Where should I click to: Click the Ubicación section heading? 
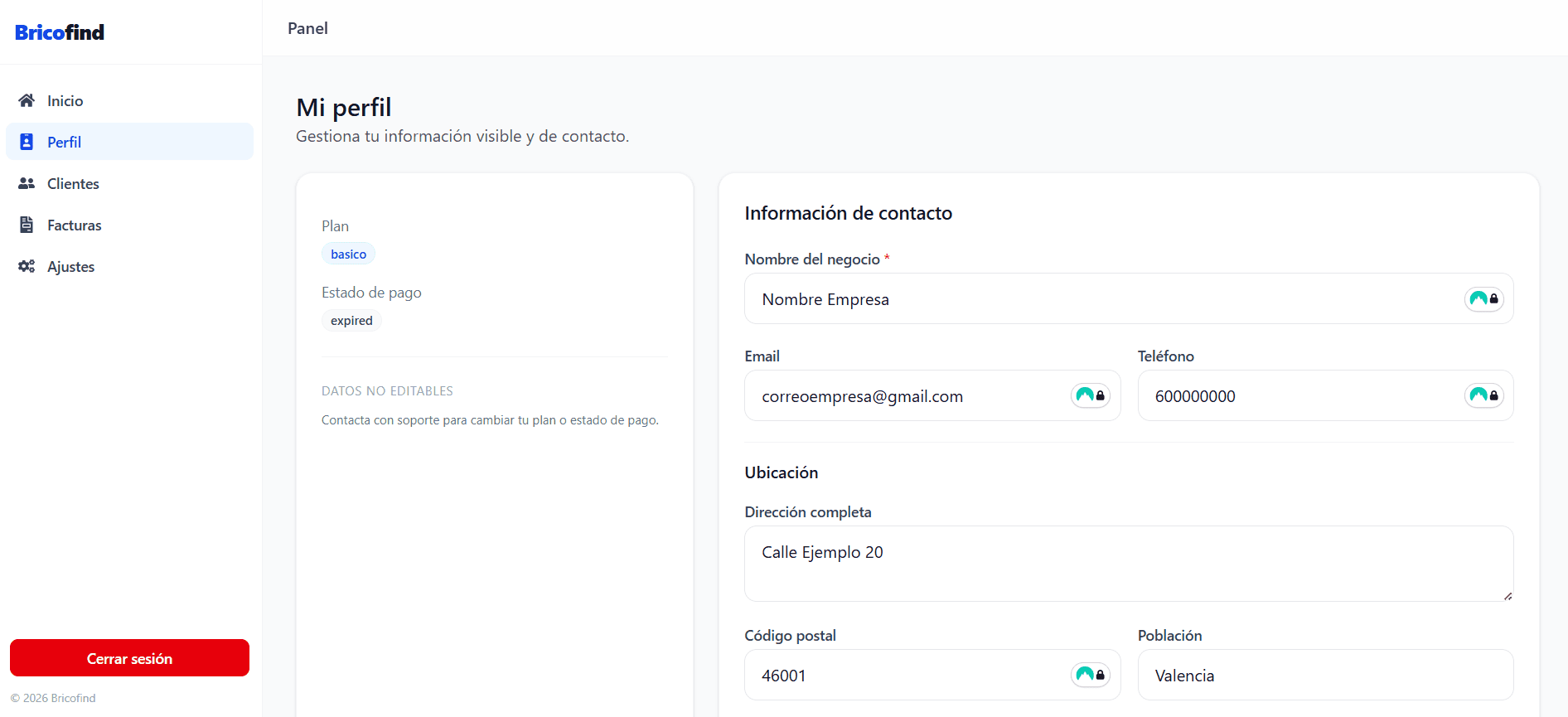point(781,472)
